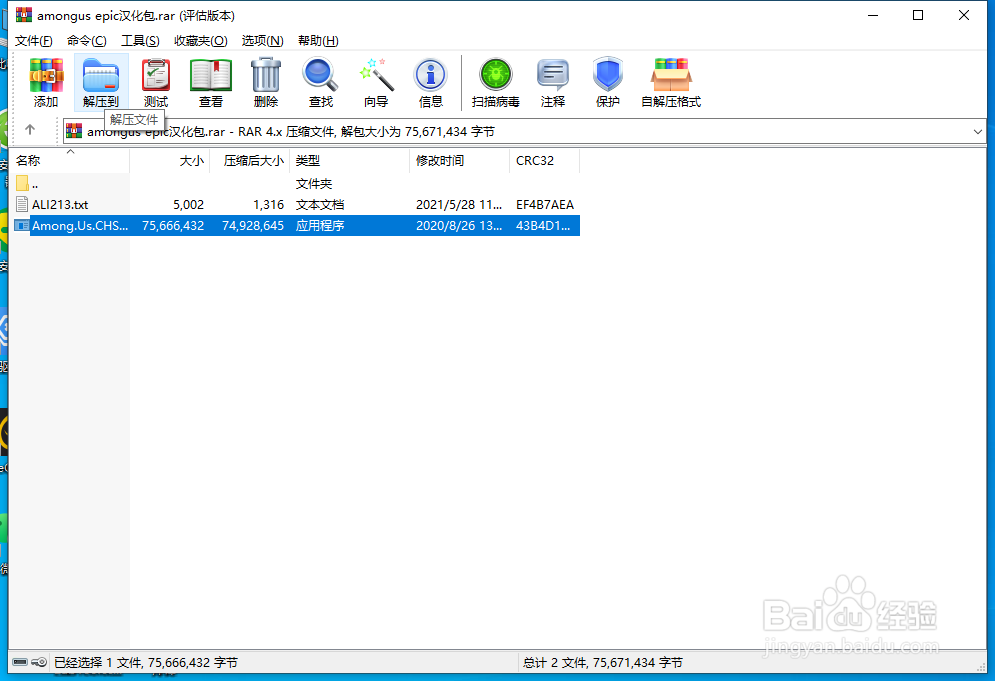Click the Extract To (解压到) icon
The height and width of the screenshot is (681, 995).
click(101, 83)
